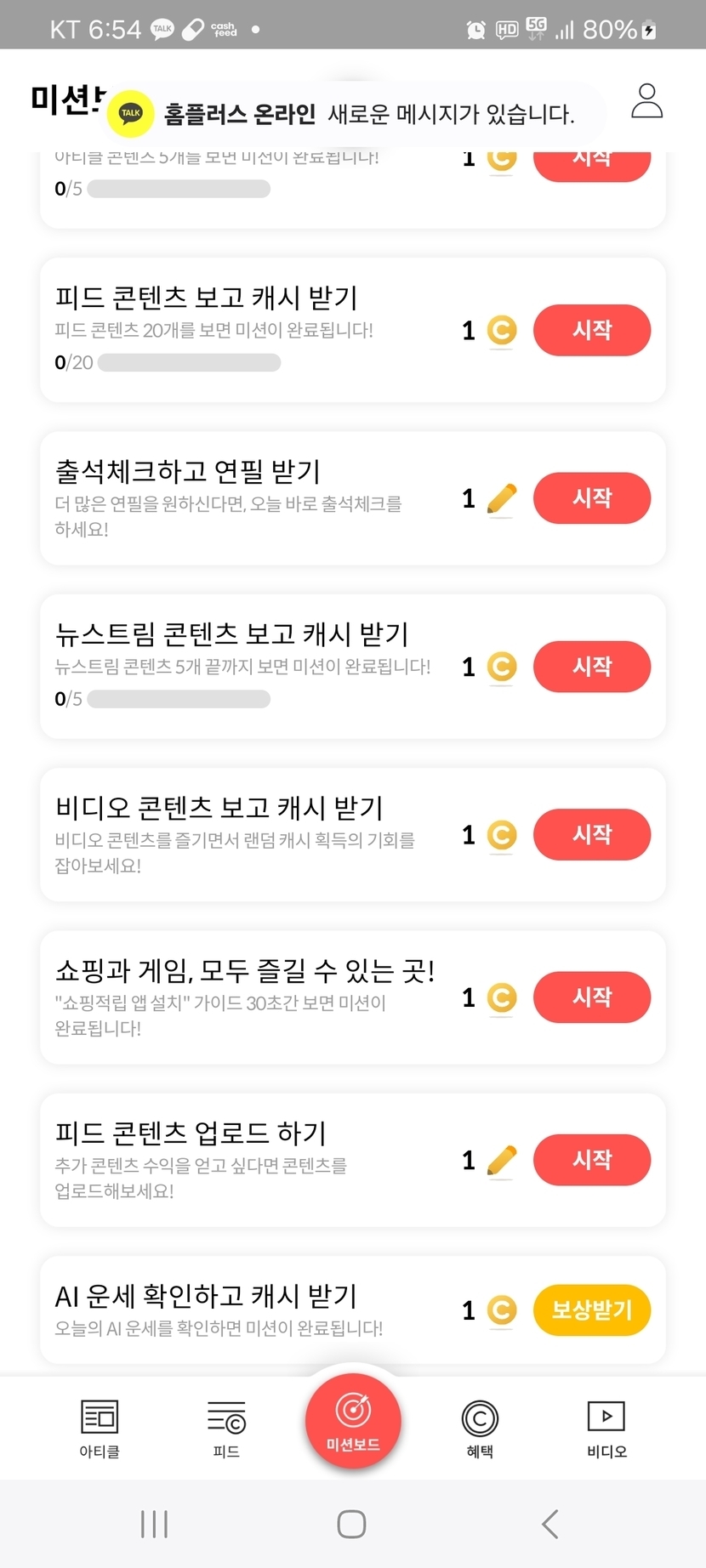Screen dimensions: 706x1568
Task: Click the 0/20 feed progress bar
Action: pos(189,363)
